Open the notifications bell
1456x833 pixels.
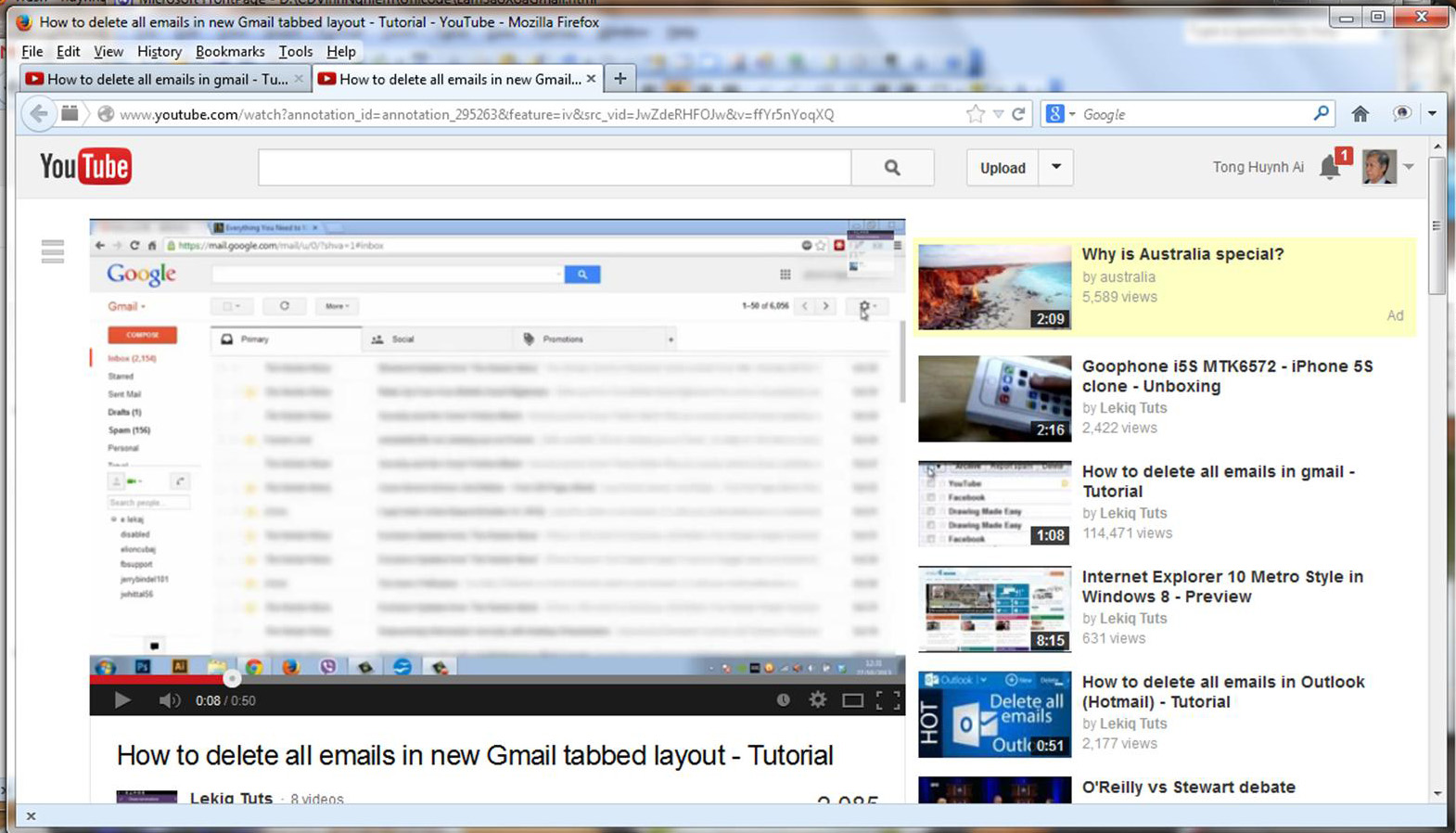point(1331,167)
